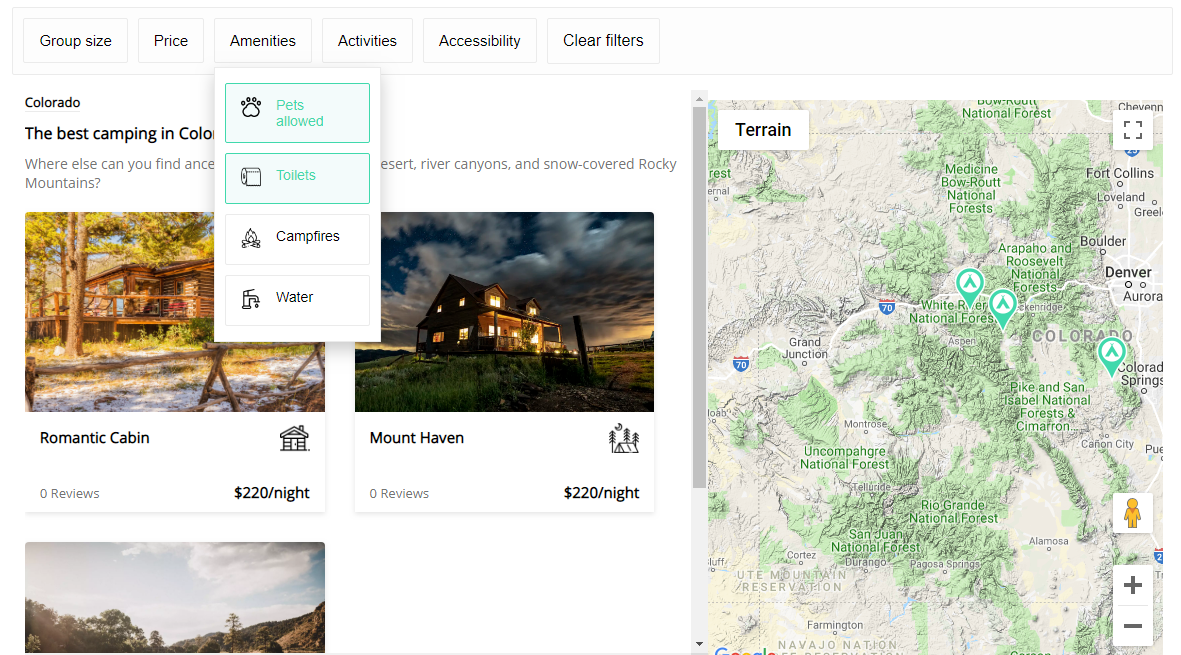Viewport: 1181px width, 655px height.
Task: Click the cabin icon on Romantic Cabin card
Action: click(294, 438)
